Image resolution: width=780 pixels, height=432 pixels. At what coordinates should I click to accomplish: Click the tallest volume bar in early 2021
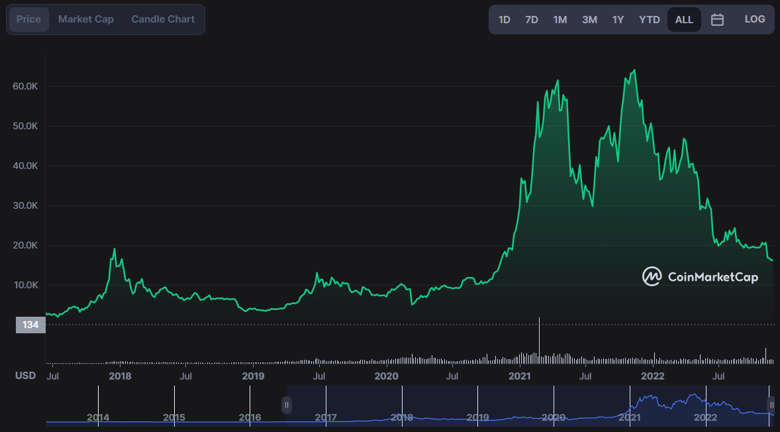click(539, 340)
